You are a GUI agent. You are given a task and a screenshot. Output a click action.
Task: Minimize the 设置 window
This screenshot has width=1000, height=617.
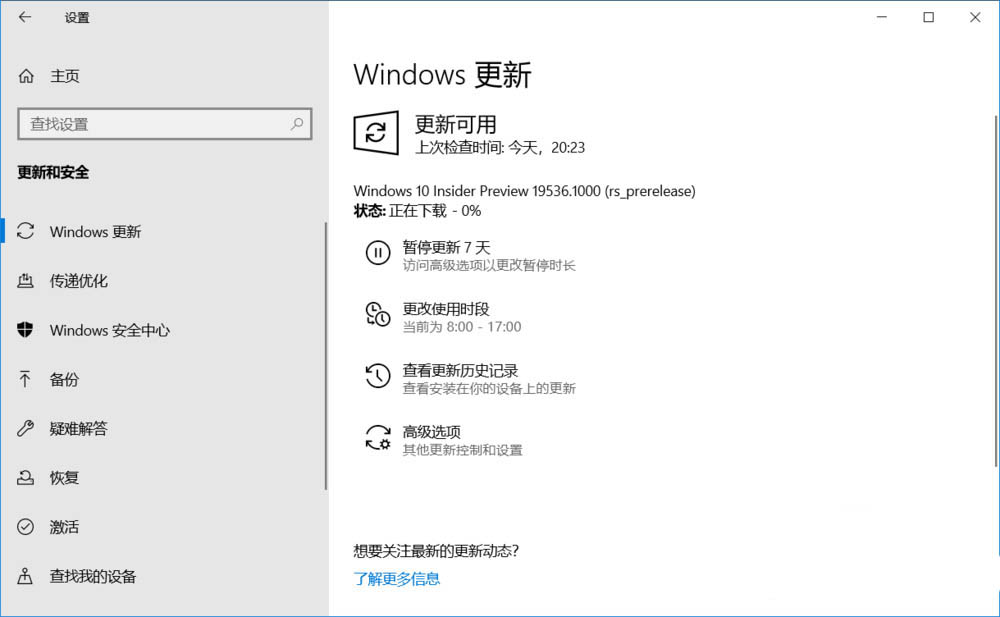pos(881,17)
